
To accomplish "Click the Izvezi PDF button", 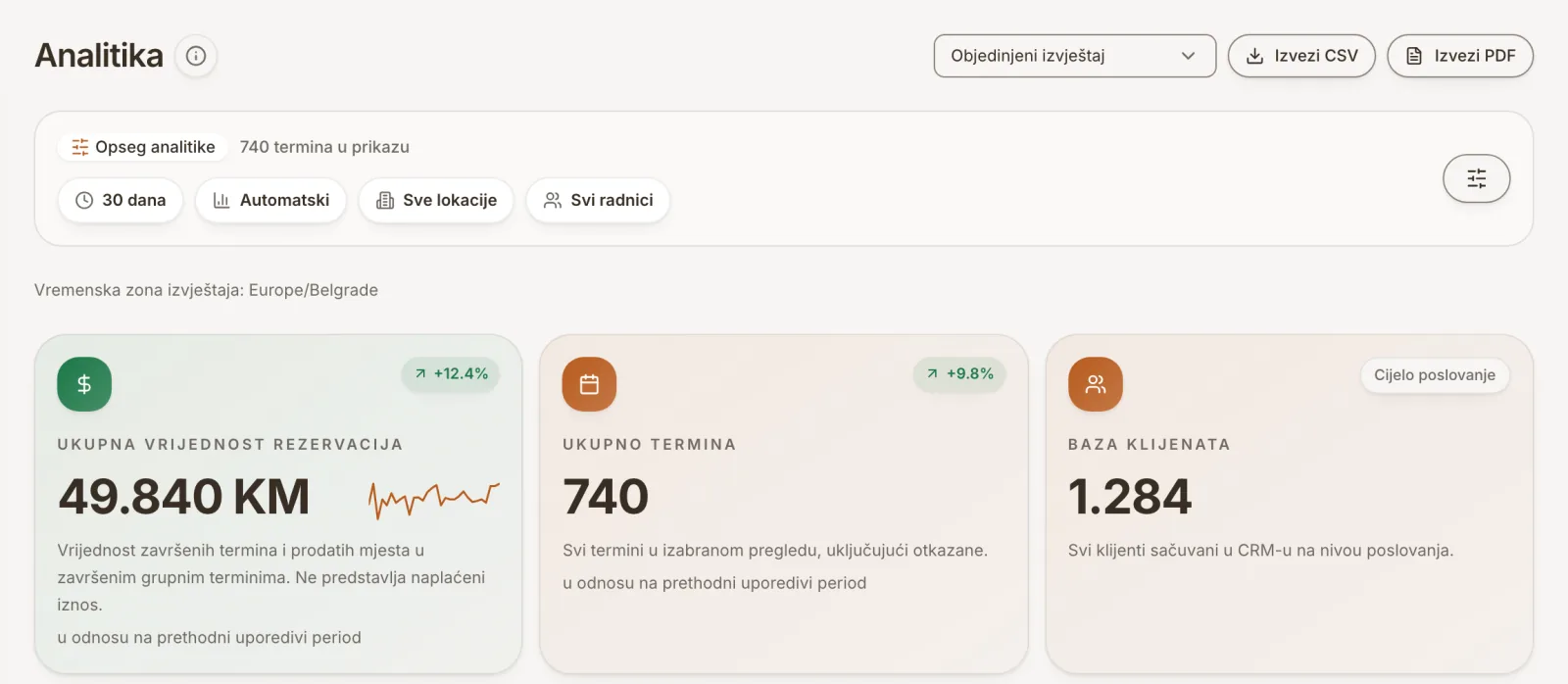I will click(1460, 56).
